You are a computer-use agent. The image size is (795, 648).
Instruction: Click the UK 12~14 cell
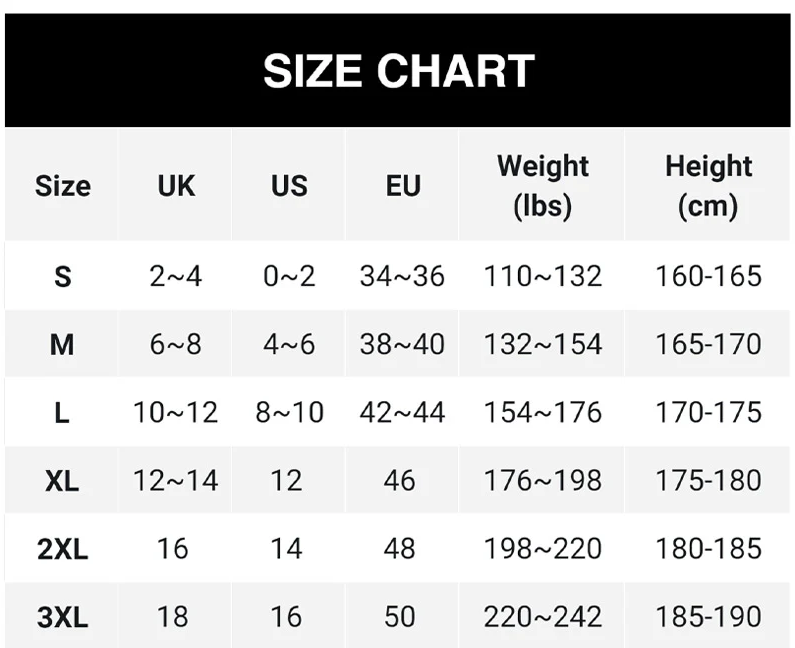pos(176,481)
